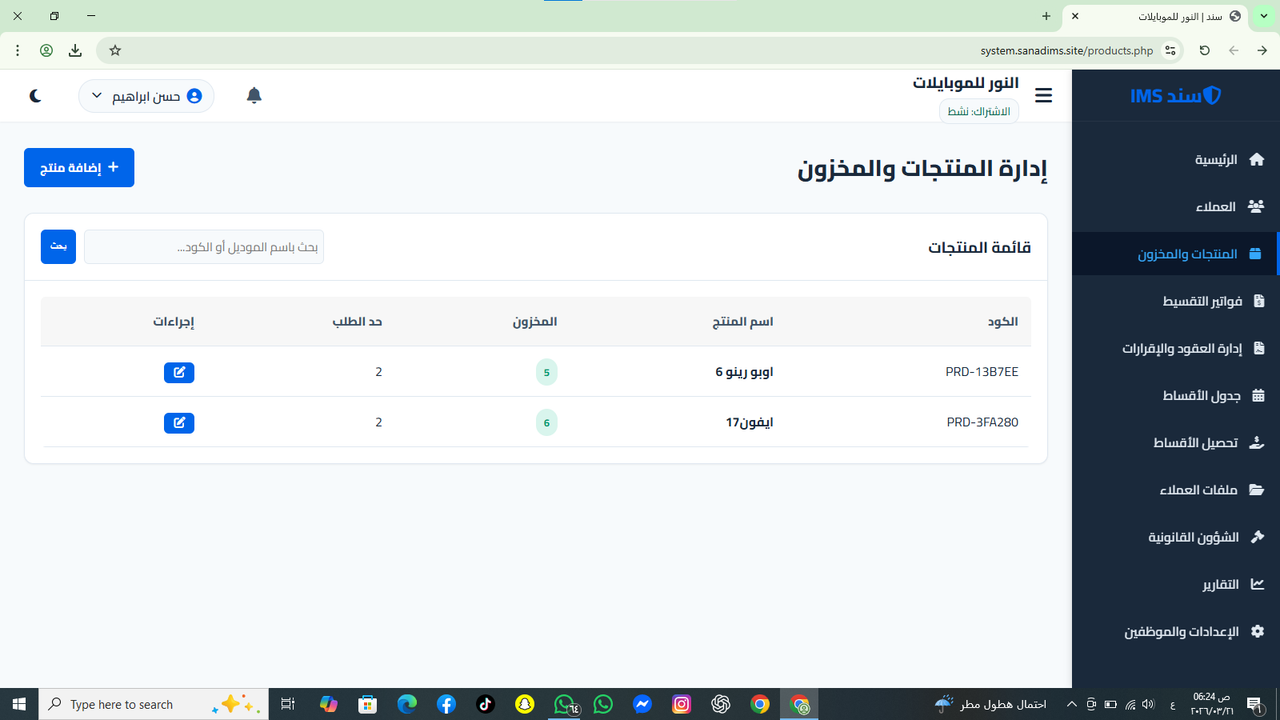Click the gear icon beside الإعدادات والموظفين
Screen dimensions: 1280x720
point(1257,632)
